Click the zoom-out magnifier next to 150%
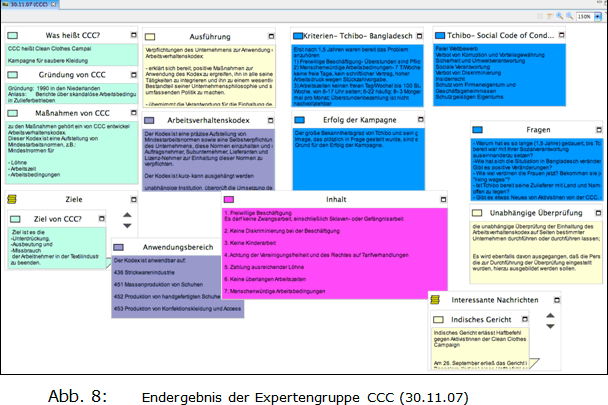 pyautogui.click(x=569, y=16)
